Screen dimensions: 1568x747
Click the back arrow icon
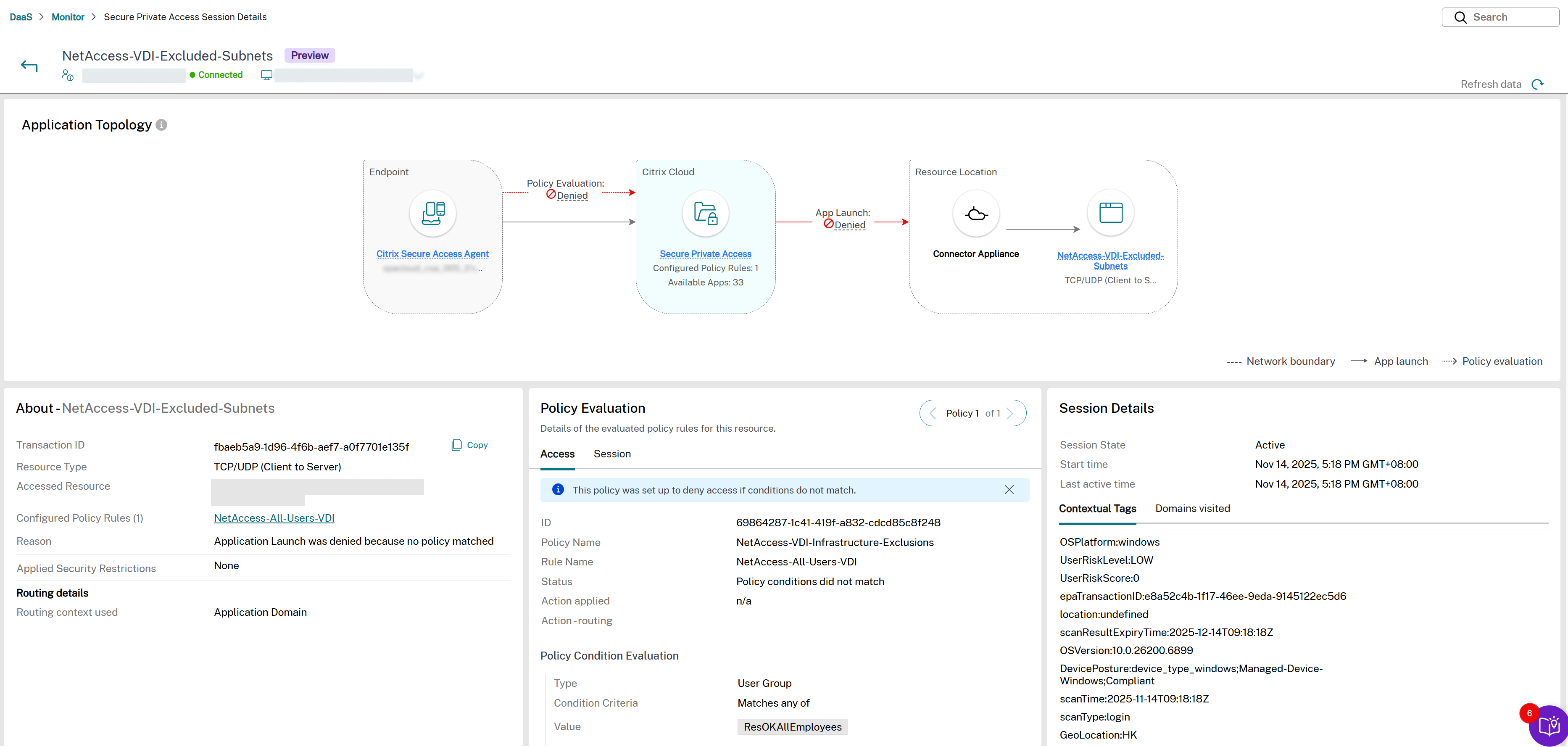click(29, 66)
